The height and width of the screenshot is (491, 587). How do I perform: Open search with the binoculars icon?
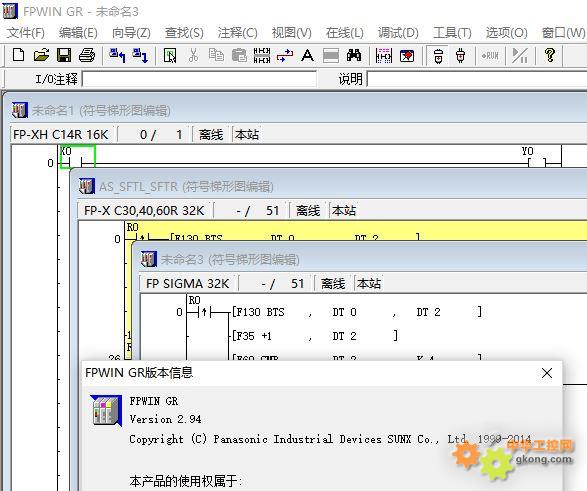click(354, 55)
